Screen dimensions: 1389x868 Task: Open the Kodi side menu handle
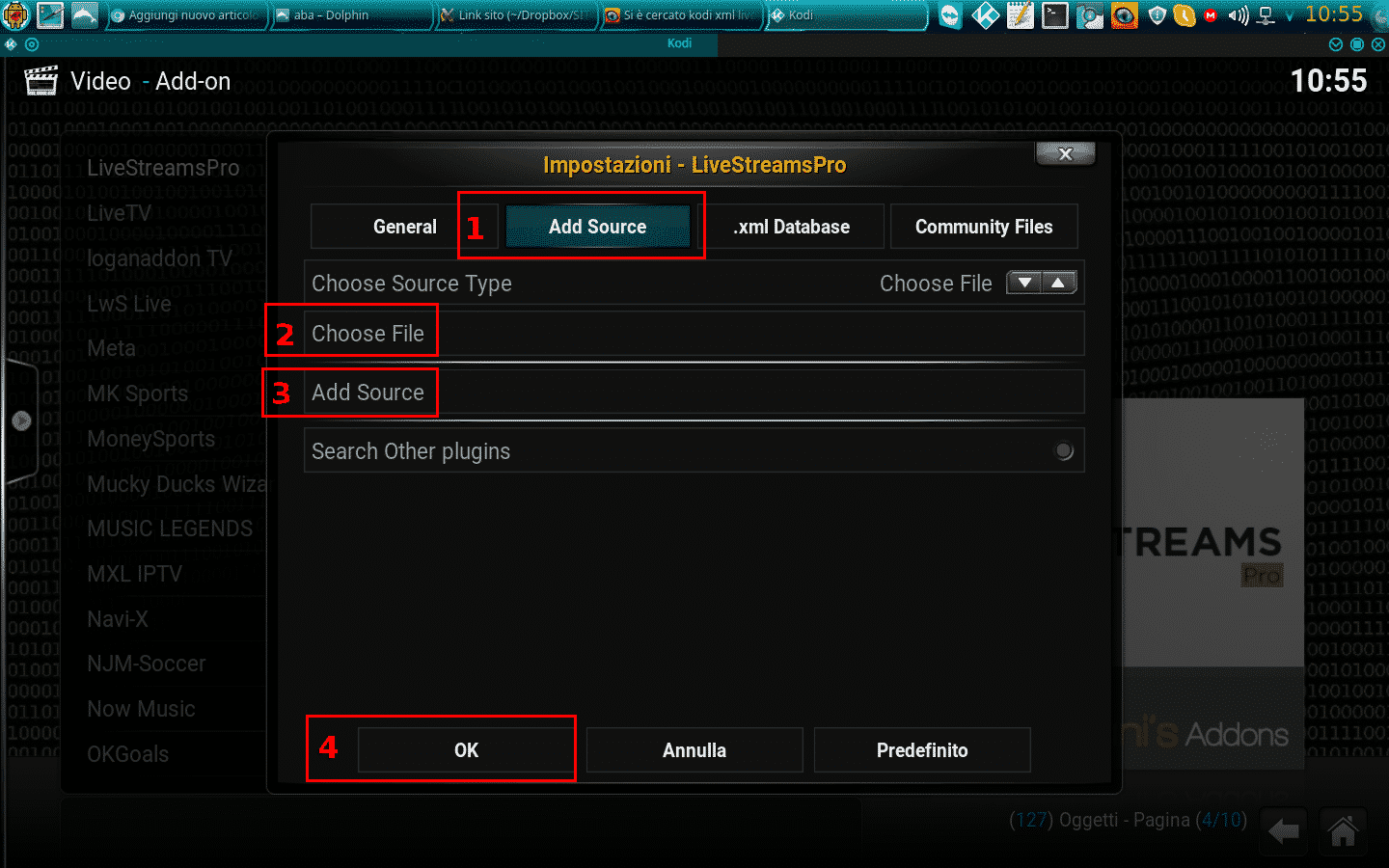click(21, 420)
